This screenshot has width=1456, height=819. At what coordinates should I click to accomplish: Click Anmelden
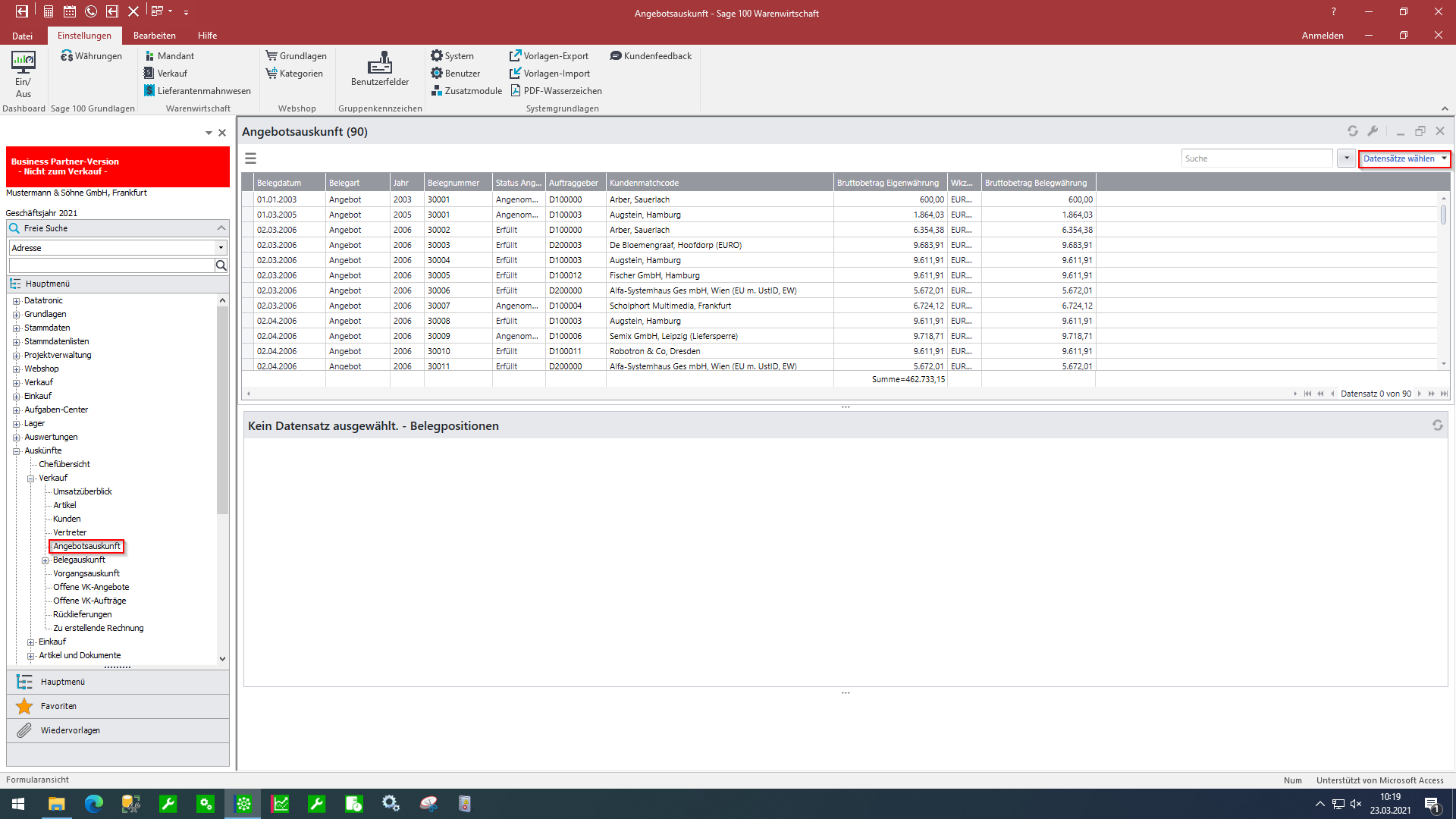click(1323, 36)
